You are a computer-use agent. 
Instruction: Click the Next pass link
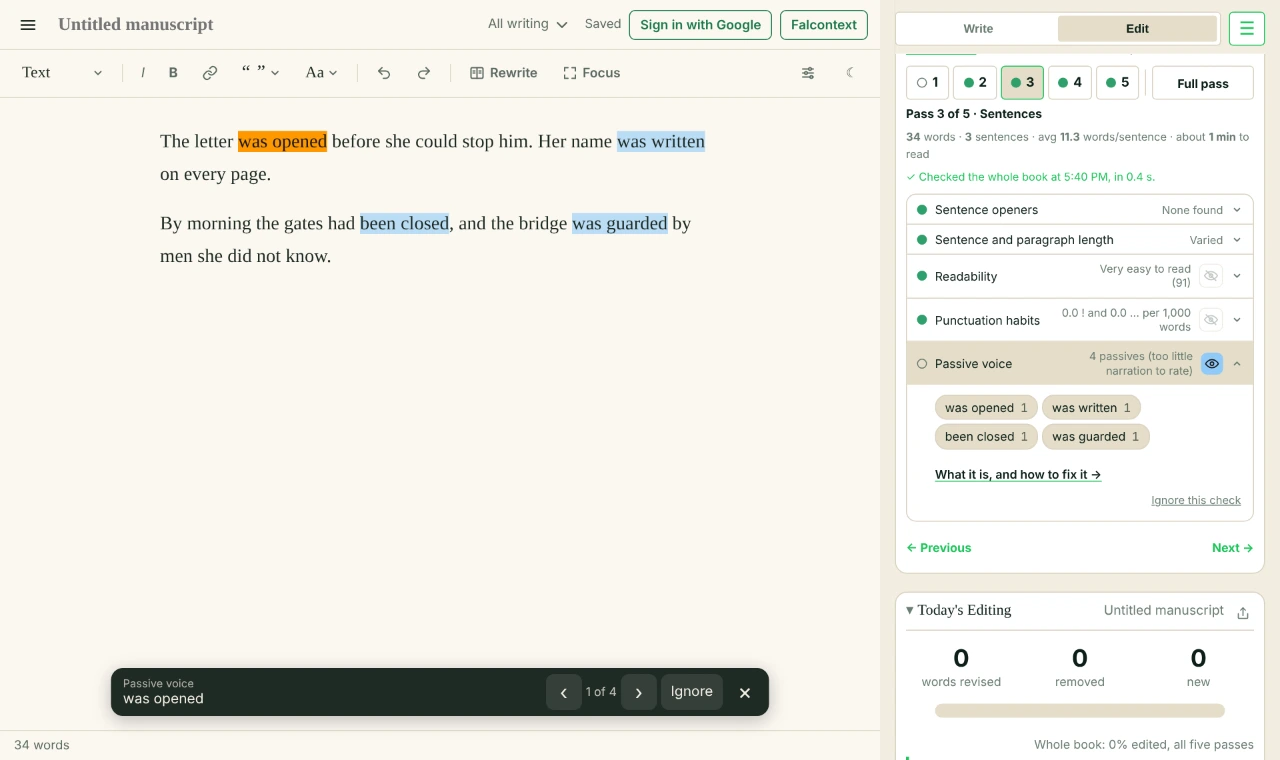(1232, 548)
